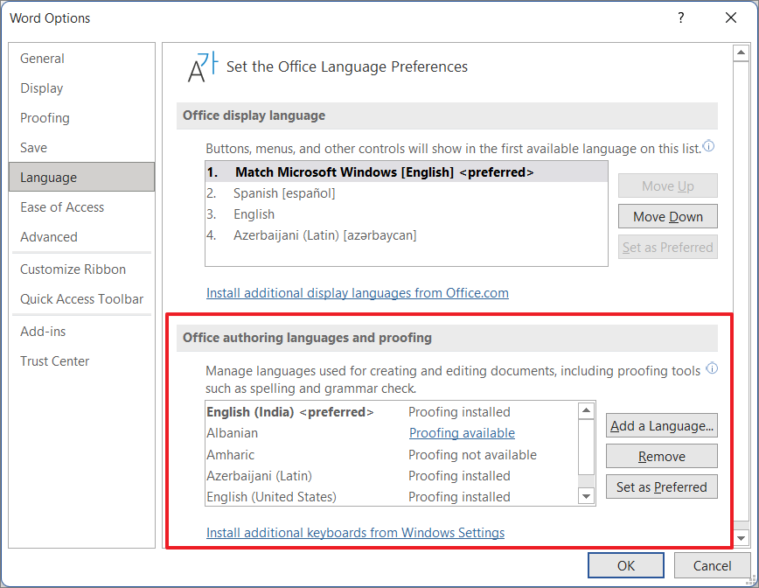Click the language preferences header icon
Image resolution: width=759 pixels, height=588 pixels.
(x=202, y=67)
